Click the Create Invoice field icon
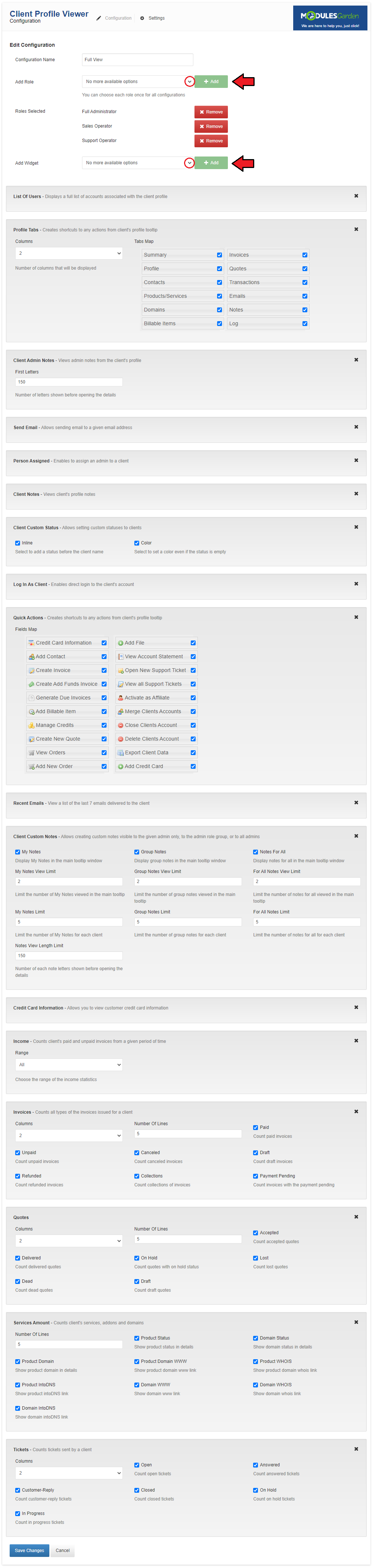Viewport: 373px width, 1568px height. click(31, 670)
